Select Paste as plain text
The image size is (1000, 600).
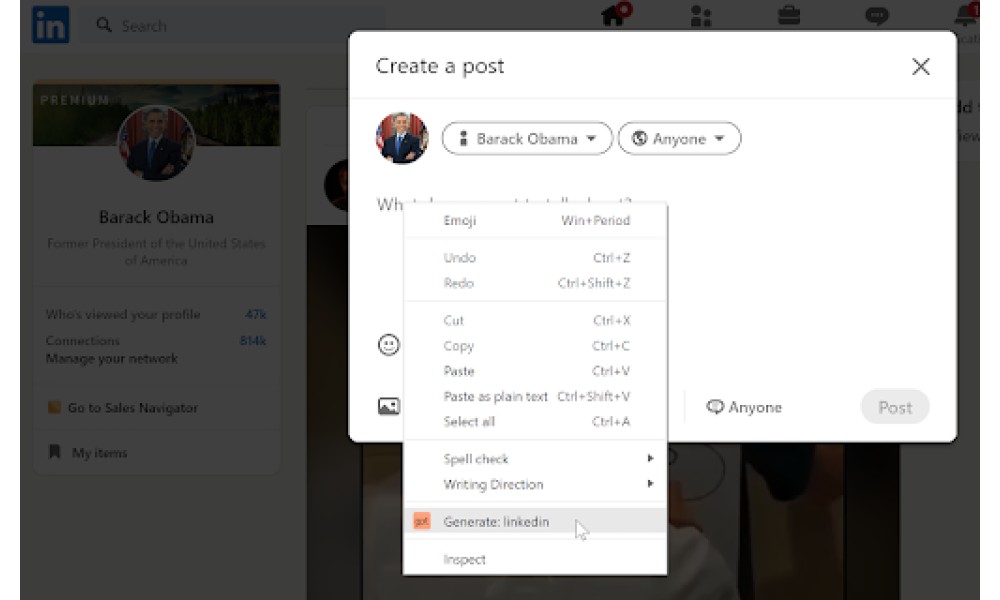pos(535,396)
